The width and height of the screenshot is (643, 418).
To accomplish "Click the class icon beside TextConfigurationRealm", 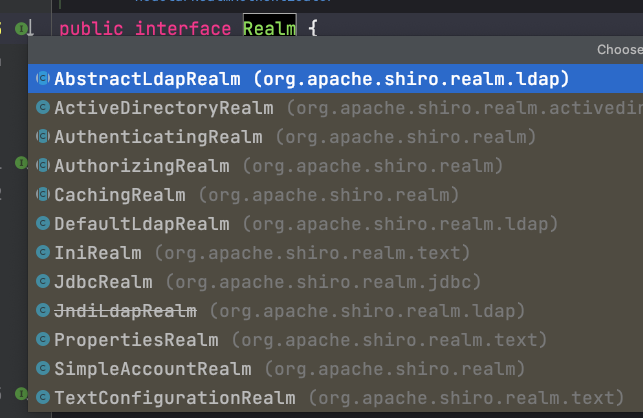I will pos(43,397).
